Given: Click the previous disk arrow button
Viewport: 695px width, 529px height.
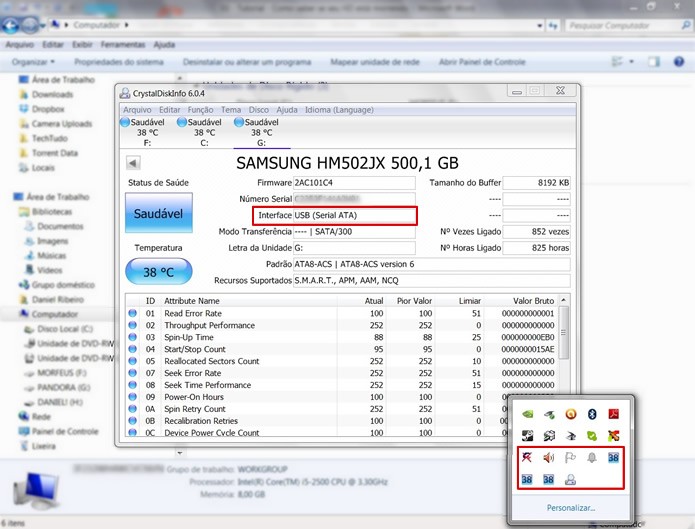Looking at the screenshot, I should point(133,163).
